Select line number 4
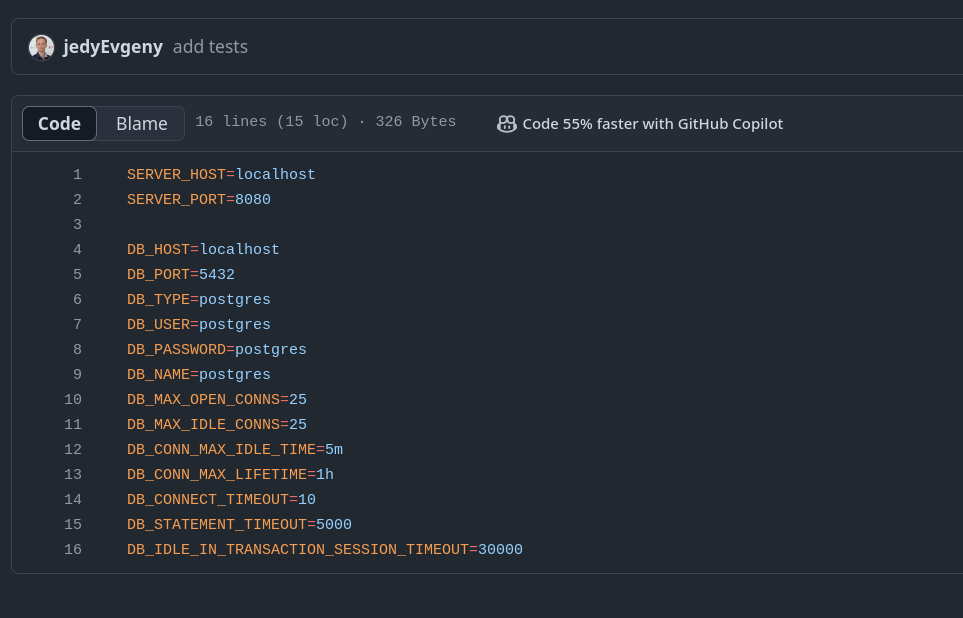Image resolution: width=963 pixels, height=618 pixels. pyautogui.click(x=77, y=250)
